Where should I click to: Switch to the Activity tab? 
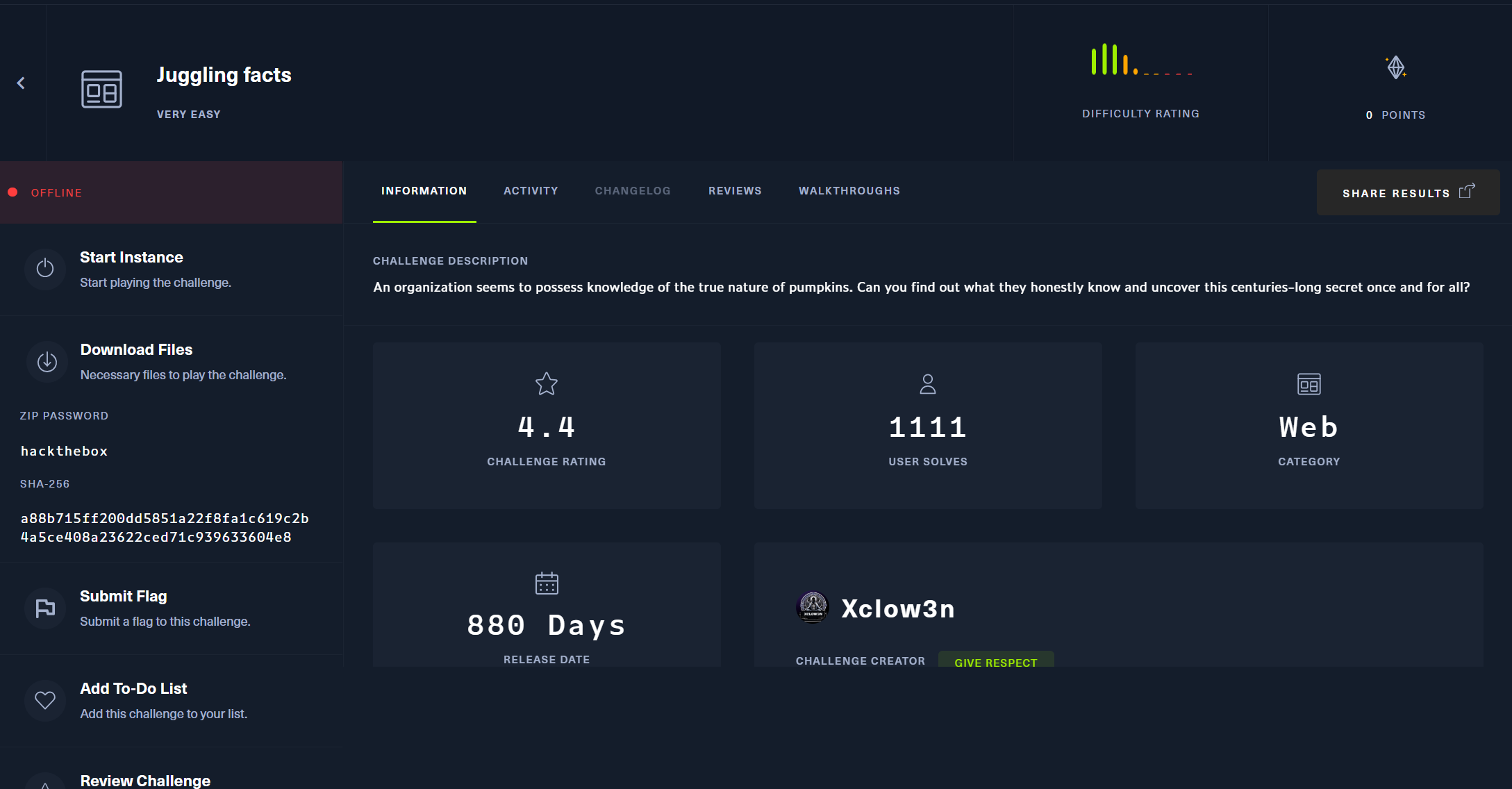(x=531, y=191)
